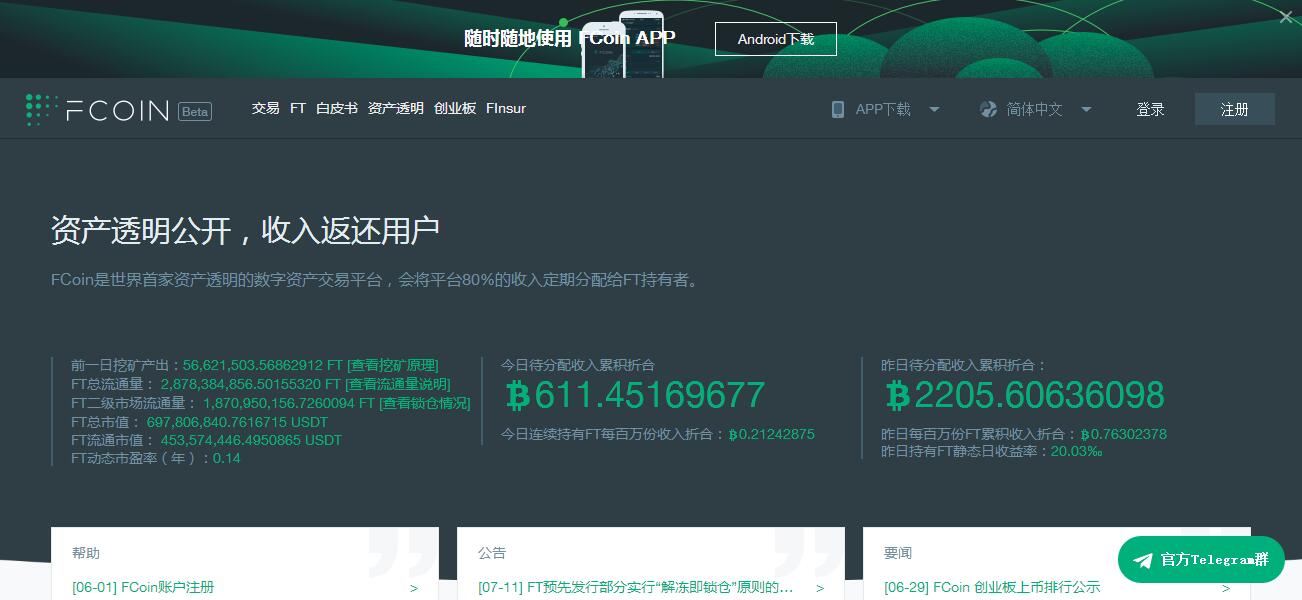Click the bitcoin icon before 611.45169677

tap(517, 395)
